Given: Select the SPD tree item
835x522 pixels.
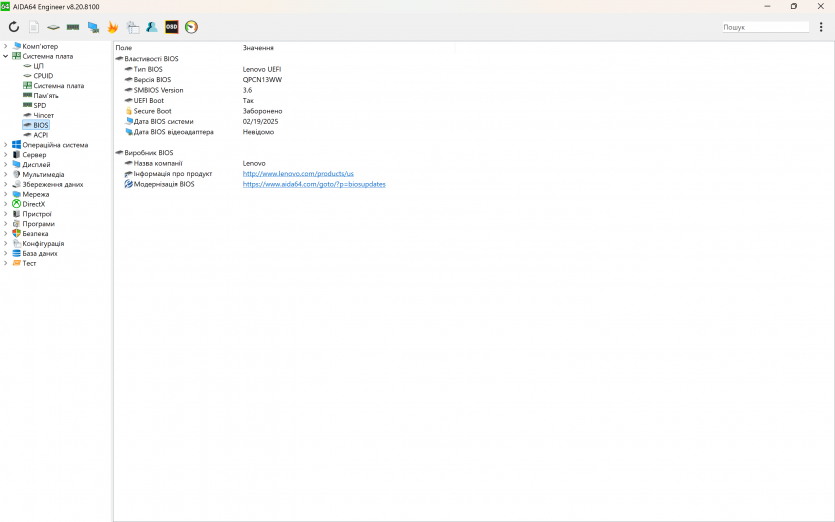Looking at the screenshot, I should (39, 105).
